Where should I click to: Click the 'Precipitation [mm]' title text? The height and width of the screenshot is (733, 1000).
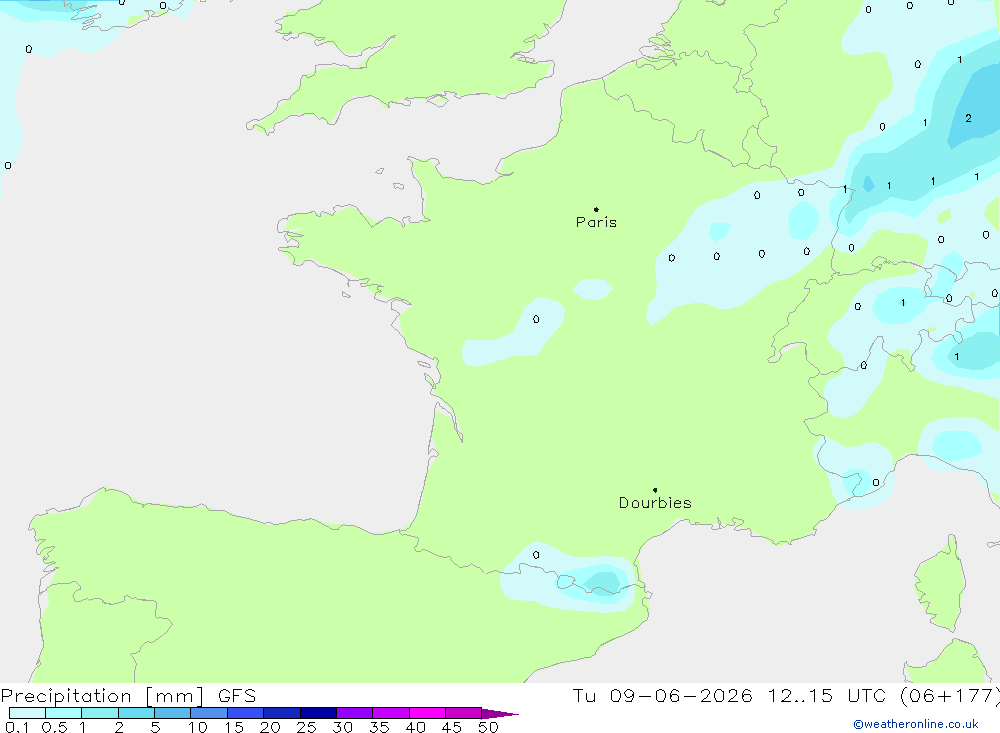click(102, 695)
